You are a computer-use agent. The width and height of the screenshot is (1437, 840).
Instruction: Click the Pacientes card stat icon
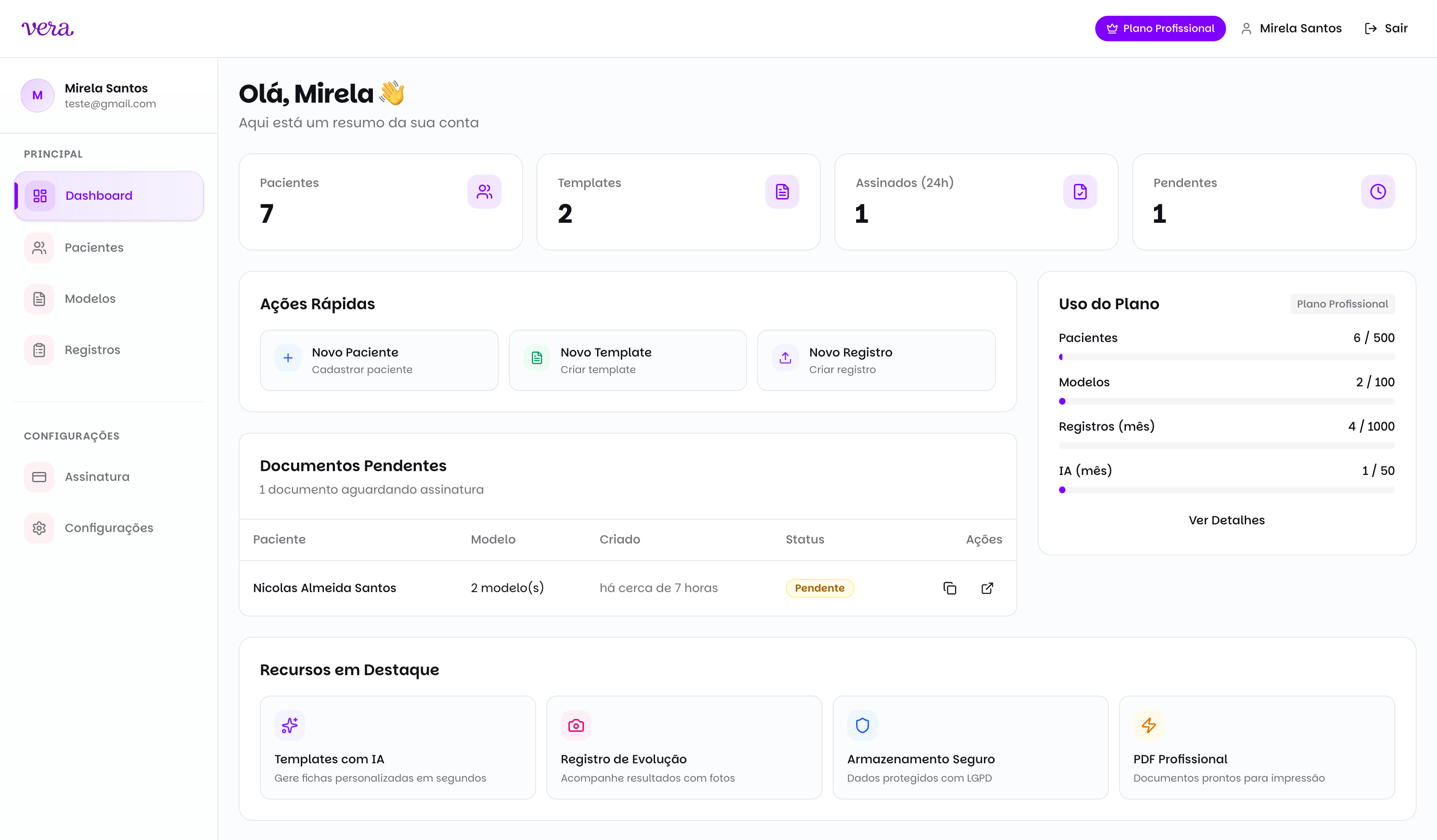point(484,192)
